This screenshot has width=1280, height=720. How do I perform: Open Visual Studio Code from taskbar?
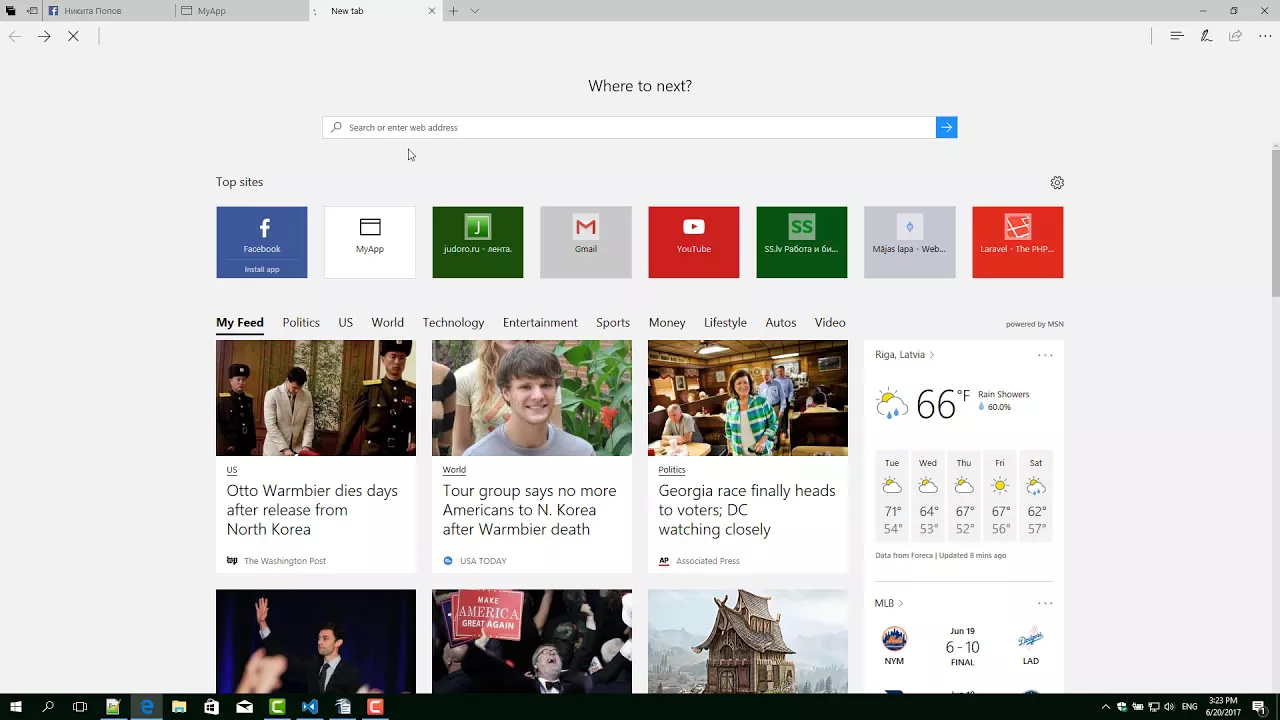(310, 707)
